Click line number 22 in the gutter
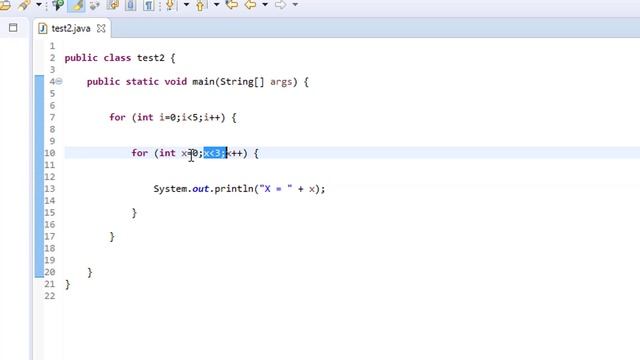The height and width of the screenshot is (360, 640). tap(49, 296)
